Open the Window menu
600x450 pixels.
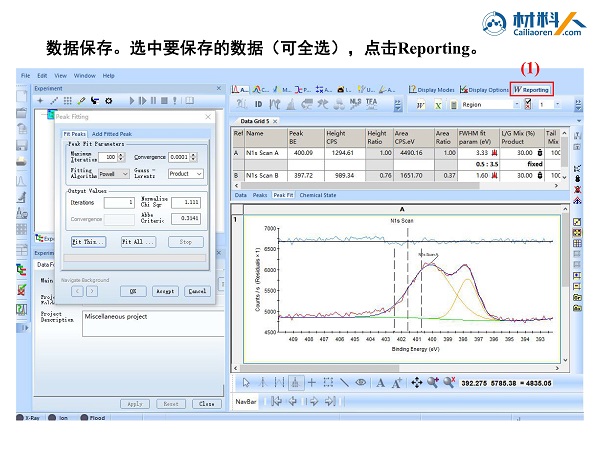pos(85,75)
